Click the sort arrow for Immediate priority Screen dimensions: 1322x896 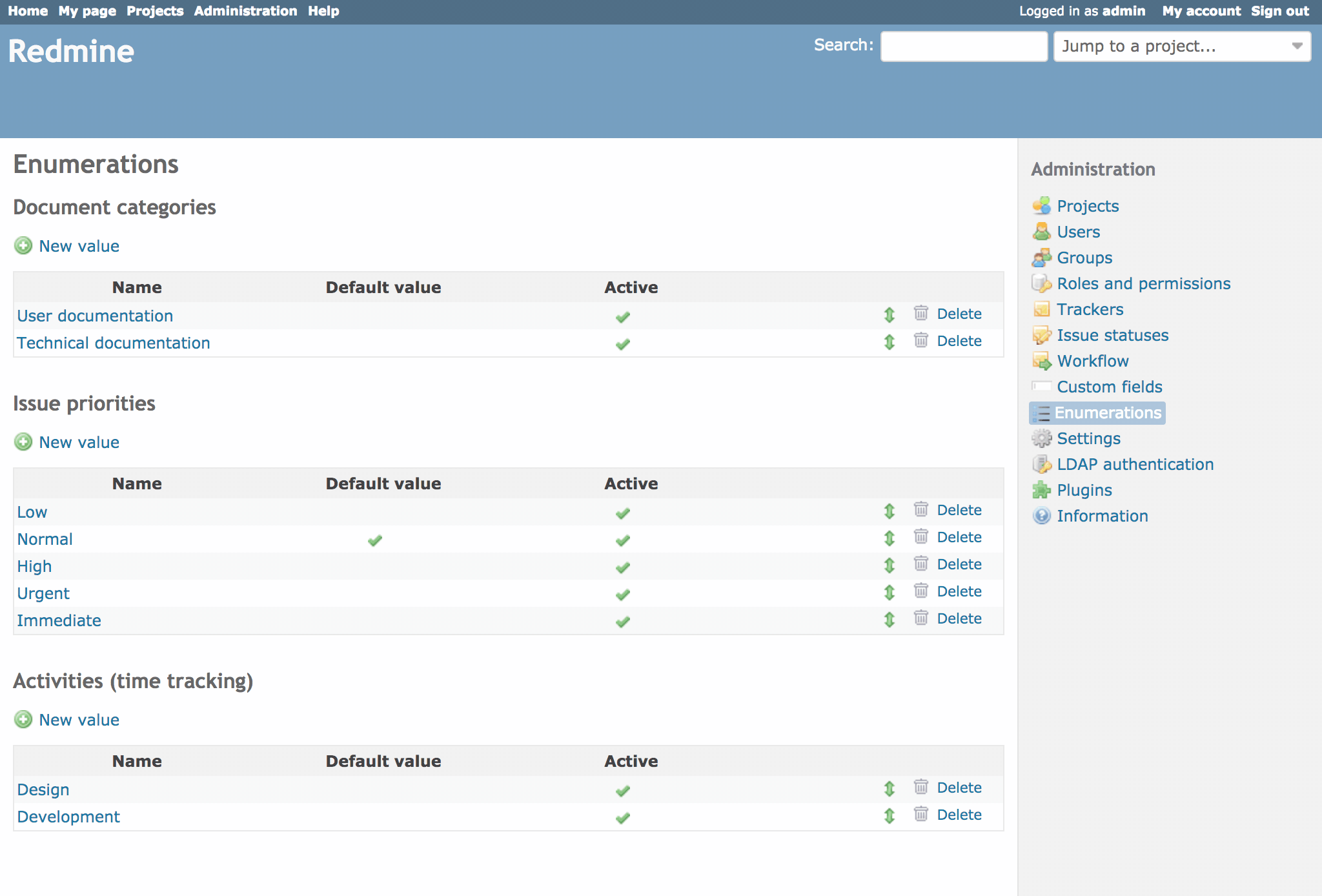(x=890, y=619)
